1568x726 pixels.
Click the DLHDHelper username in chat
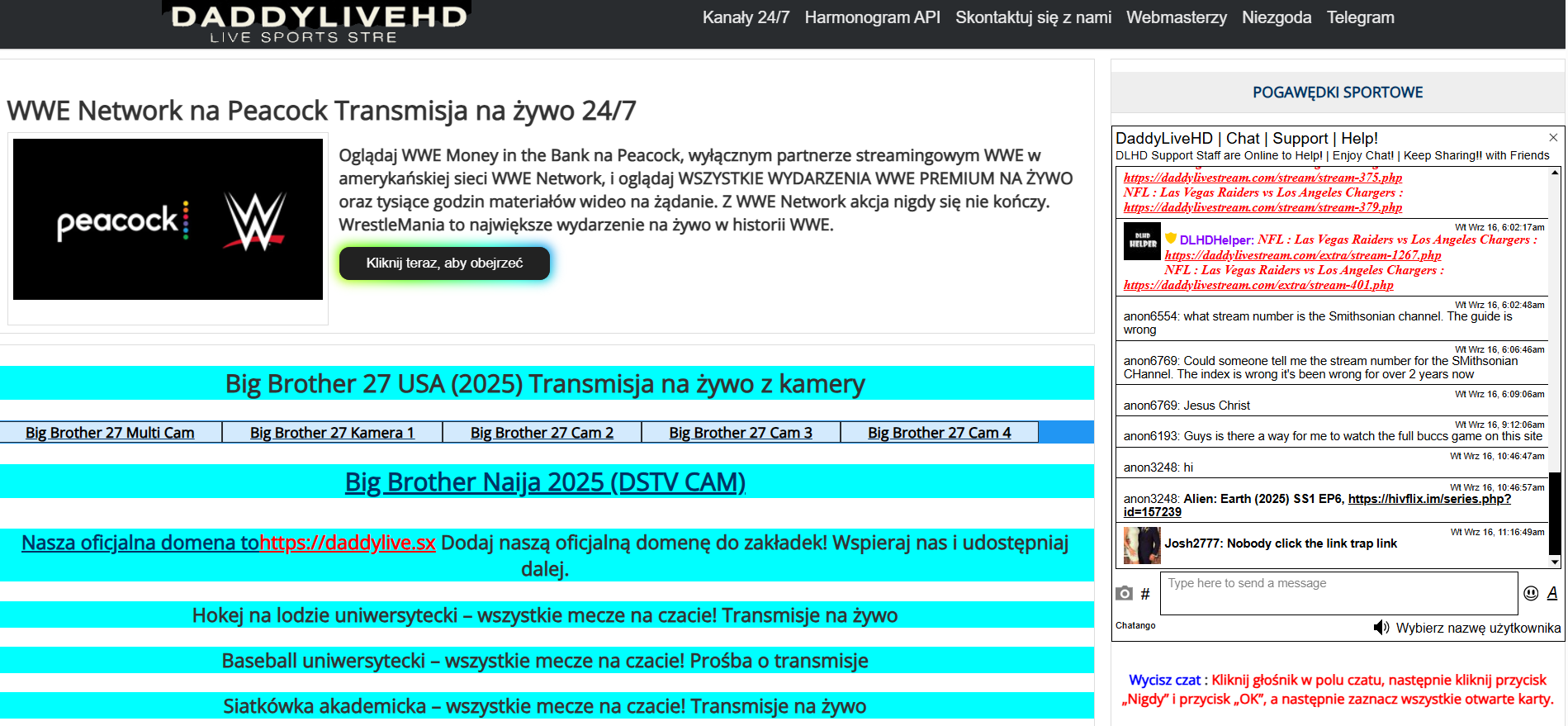pos(1216,240)
